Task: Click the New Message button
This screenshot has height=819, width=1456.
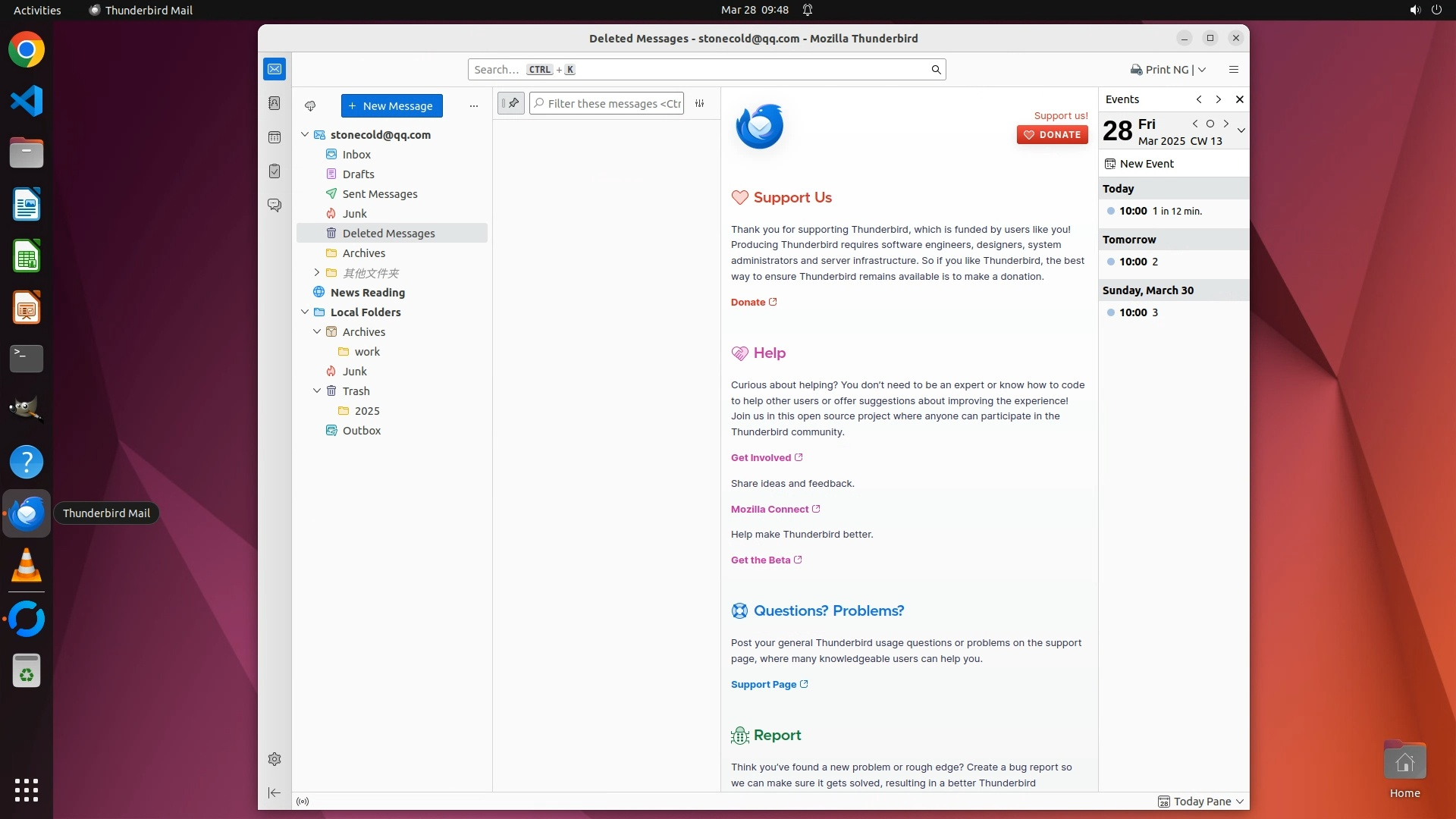Action: click(391, 106)
